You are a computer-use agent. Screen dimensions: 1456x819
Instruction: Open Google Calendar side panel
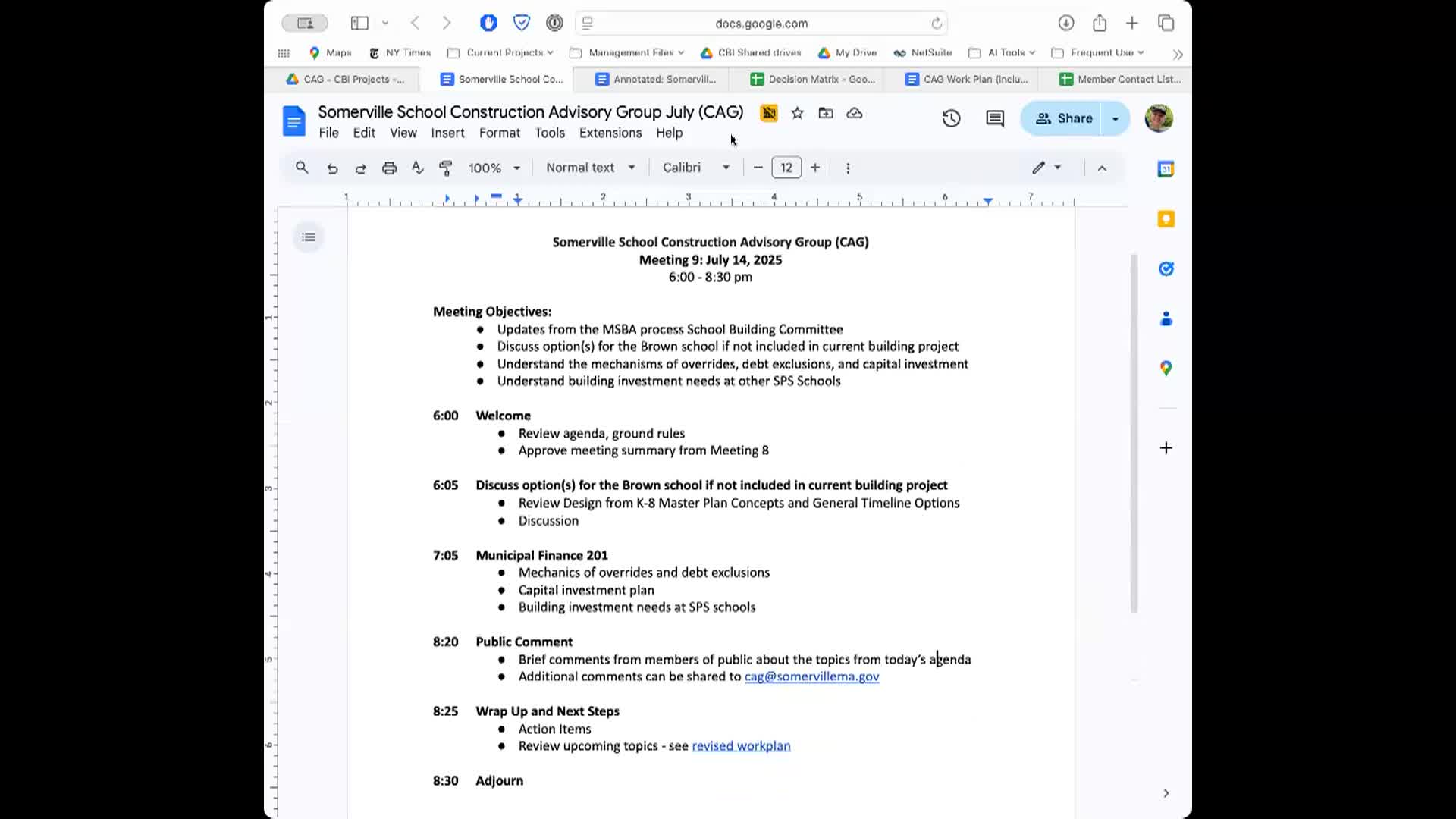click(x=1166, y=169)
